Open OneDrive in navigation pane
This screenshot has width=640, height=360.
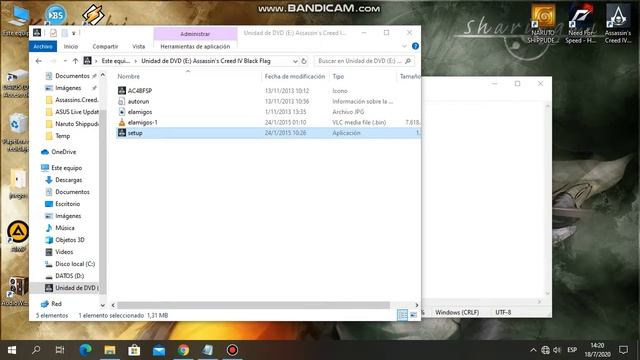59,152
